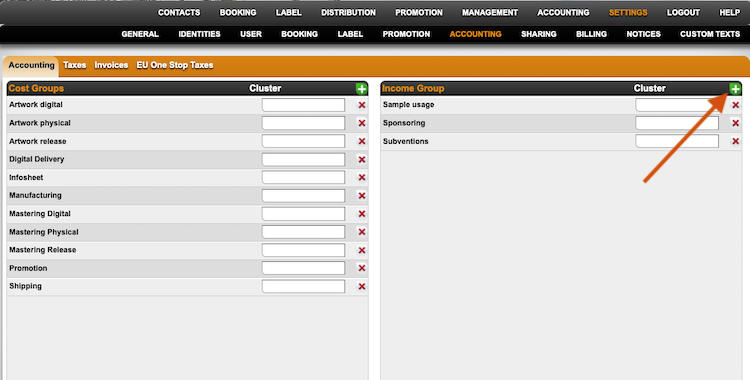The width and height of the screenshot is (750, 380).
Task: Focus the Digital Delivery cluster field
Action: tap(303, 159)
